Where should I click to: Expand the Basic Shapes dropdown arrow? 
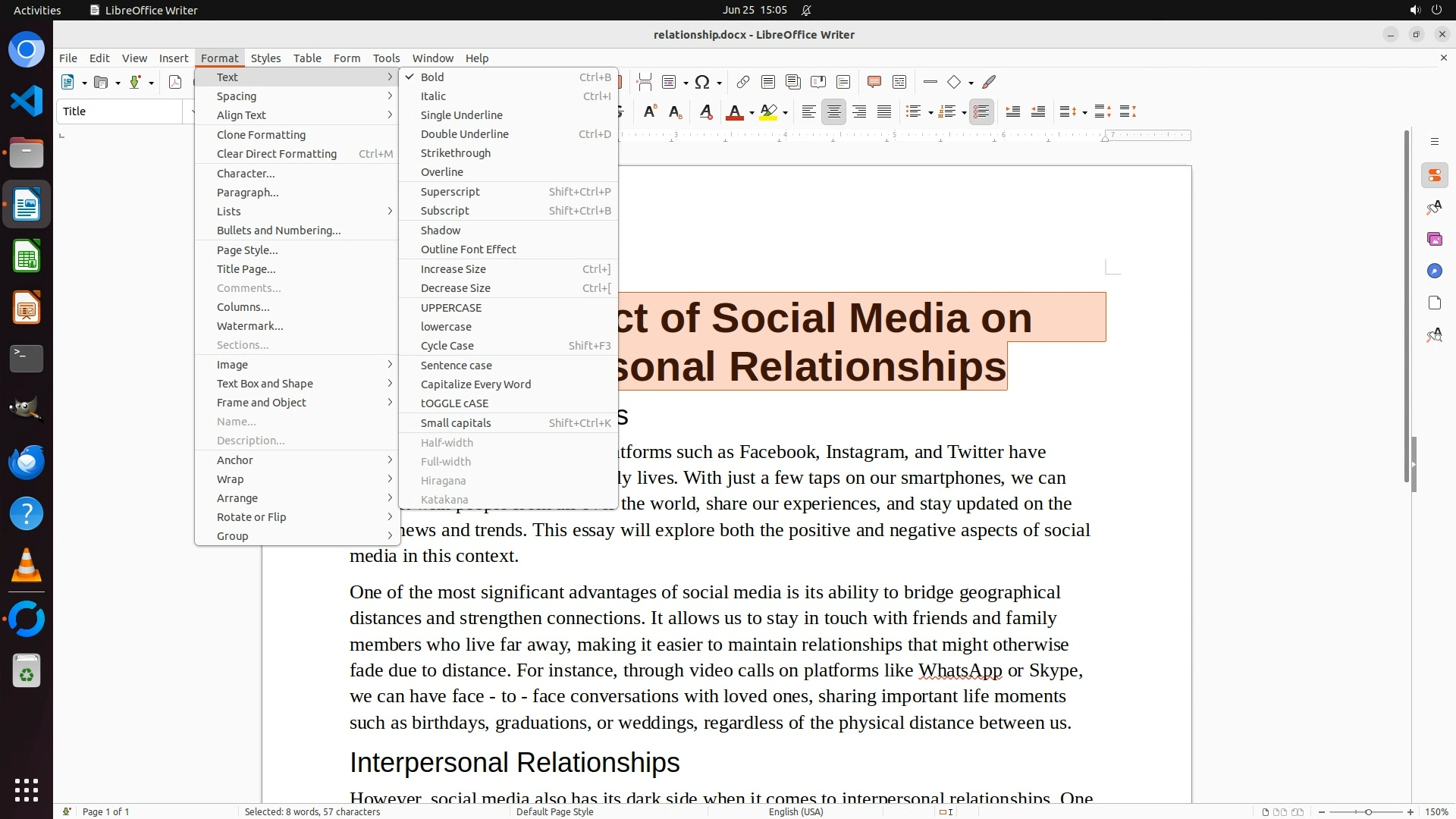tap(971, 83)
